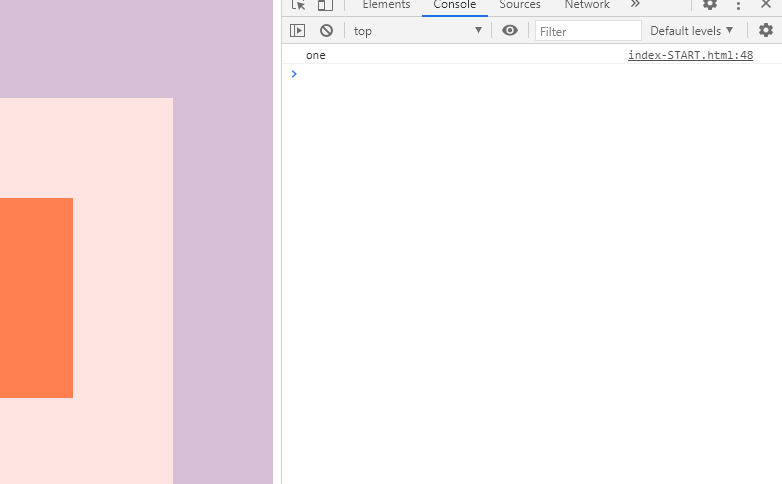Show the console sidebar
782x484 pixels.
[297, 30]
